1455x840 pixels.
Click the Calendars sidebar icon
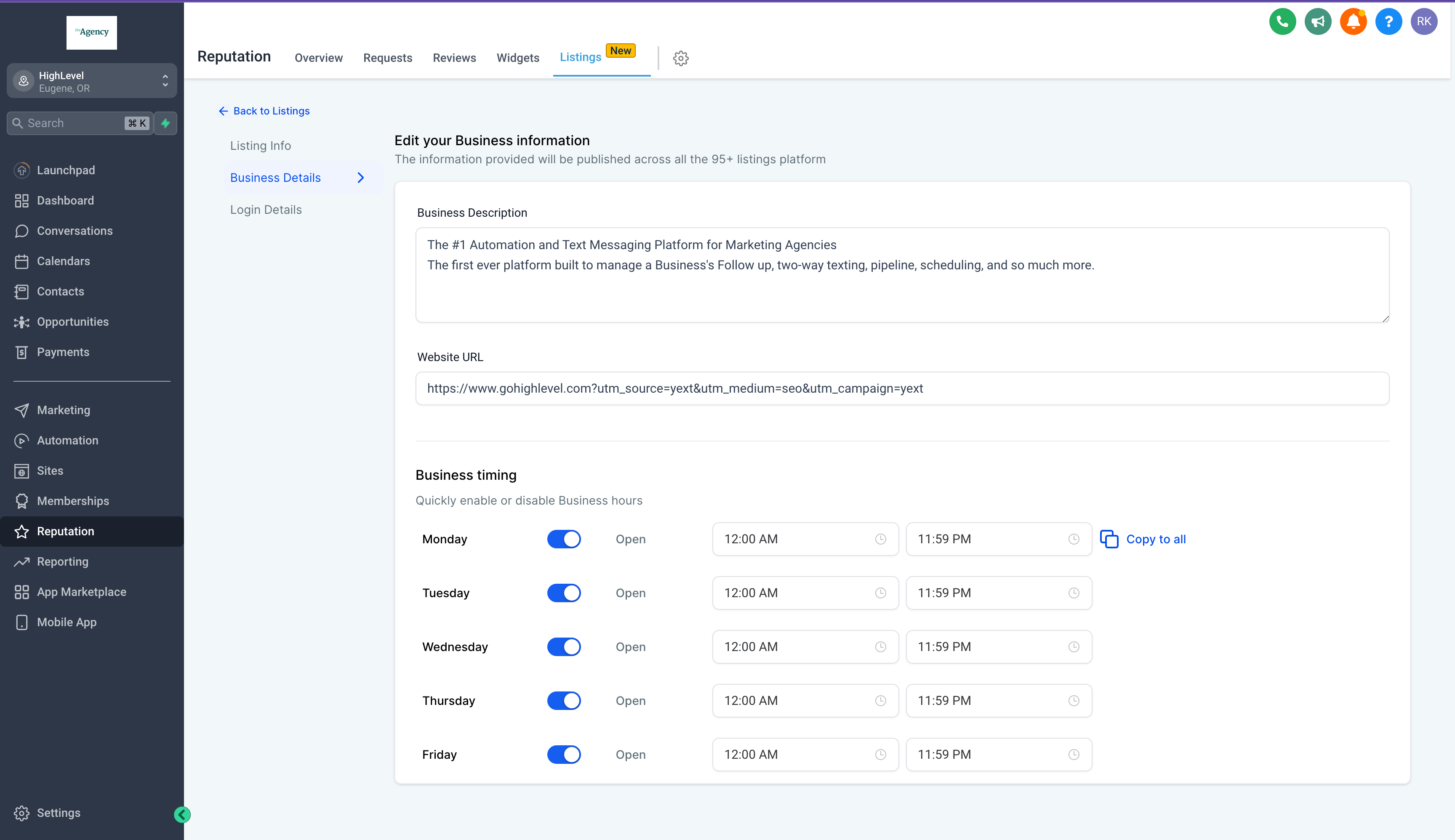click(x=21, y=261)
